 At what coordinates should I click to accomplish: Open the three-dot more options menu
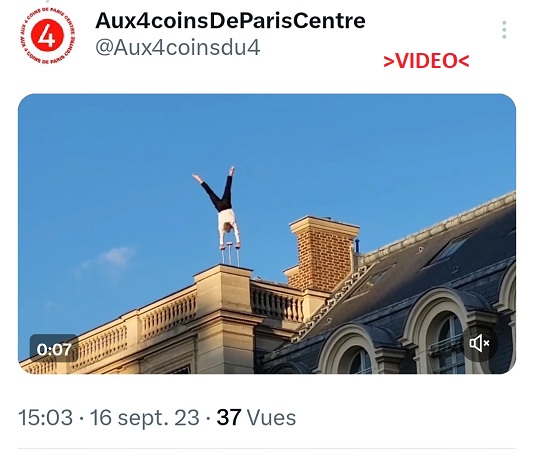(x=504, y=30)
